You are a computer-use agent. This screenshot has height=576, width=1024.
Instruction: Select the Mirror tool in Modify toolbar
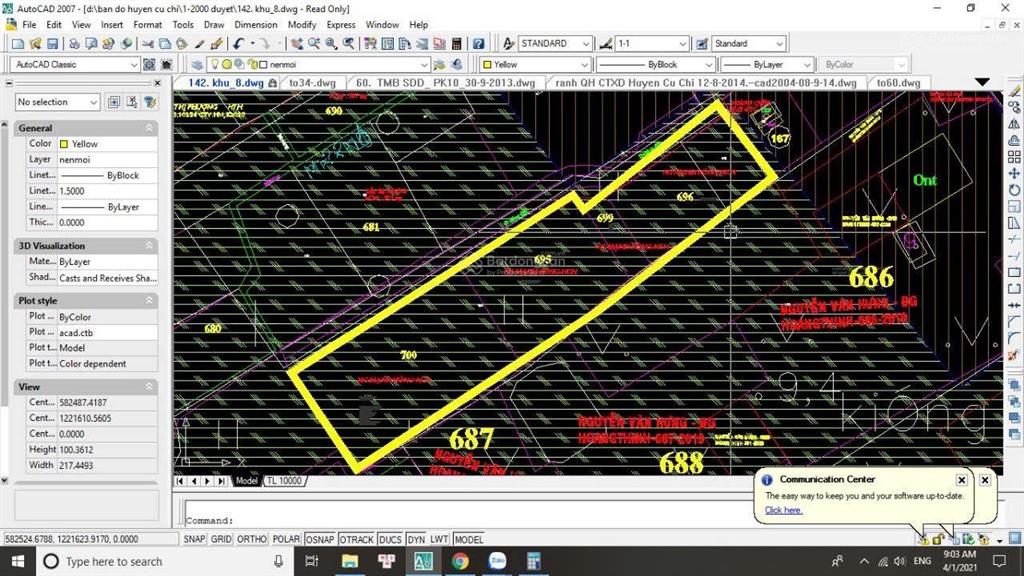(1014, 124)
